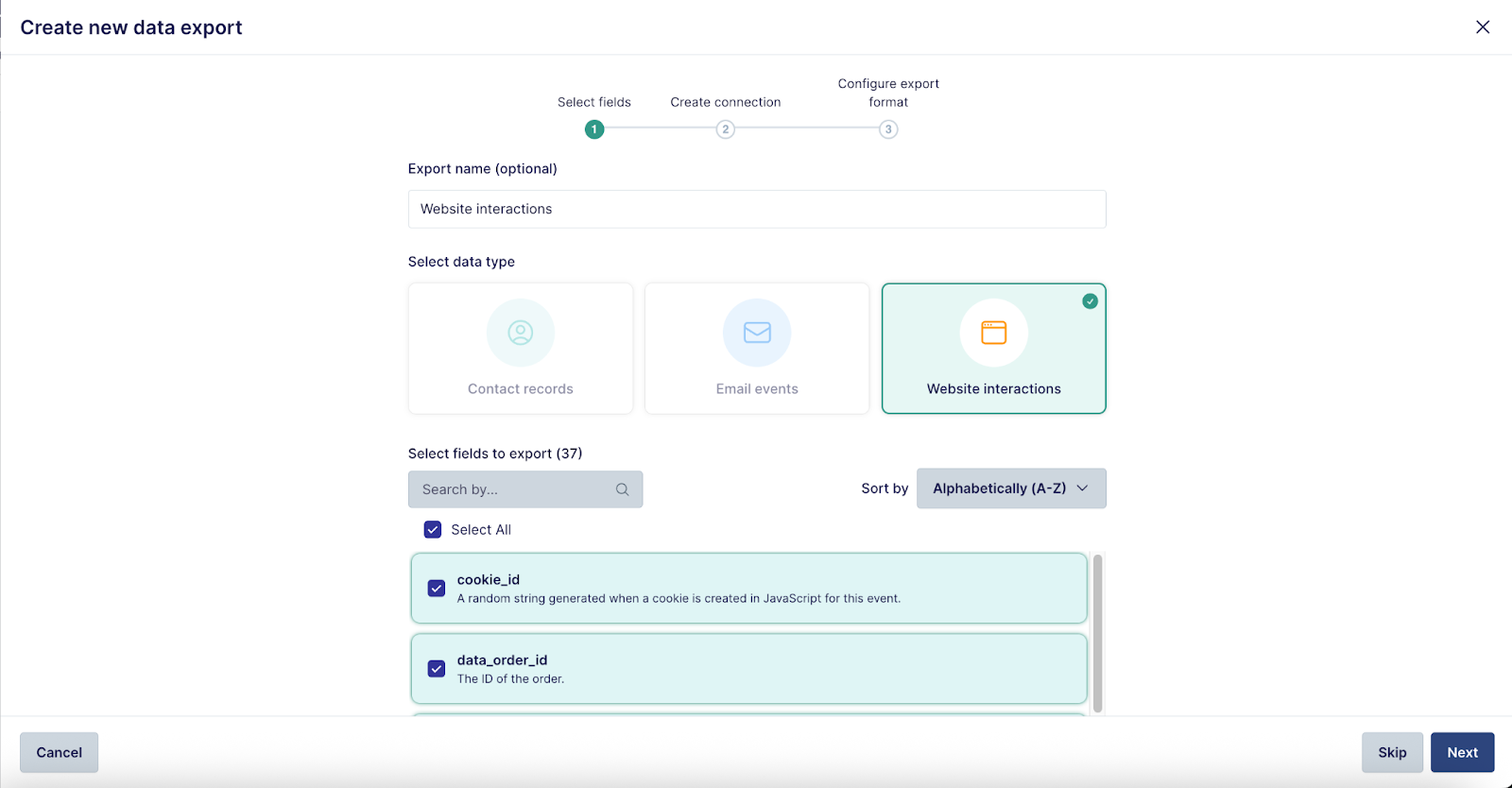Go to step 3 Configure export format circle
Viewport: 1512px width, 788px height.
pos(888,129)
